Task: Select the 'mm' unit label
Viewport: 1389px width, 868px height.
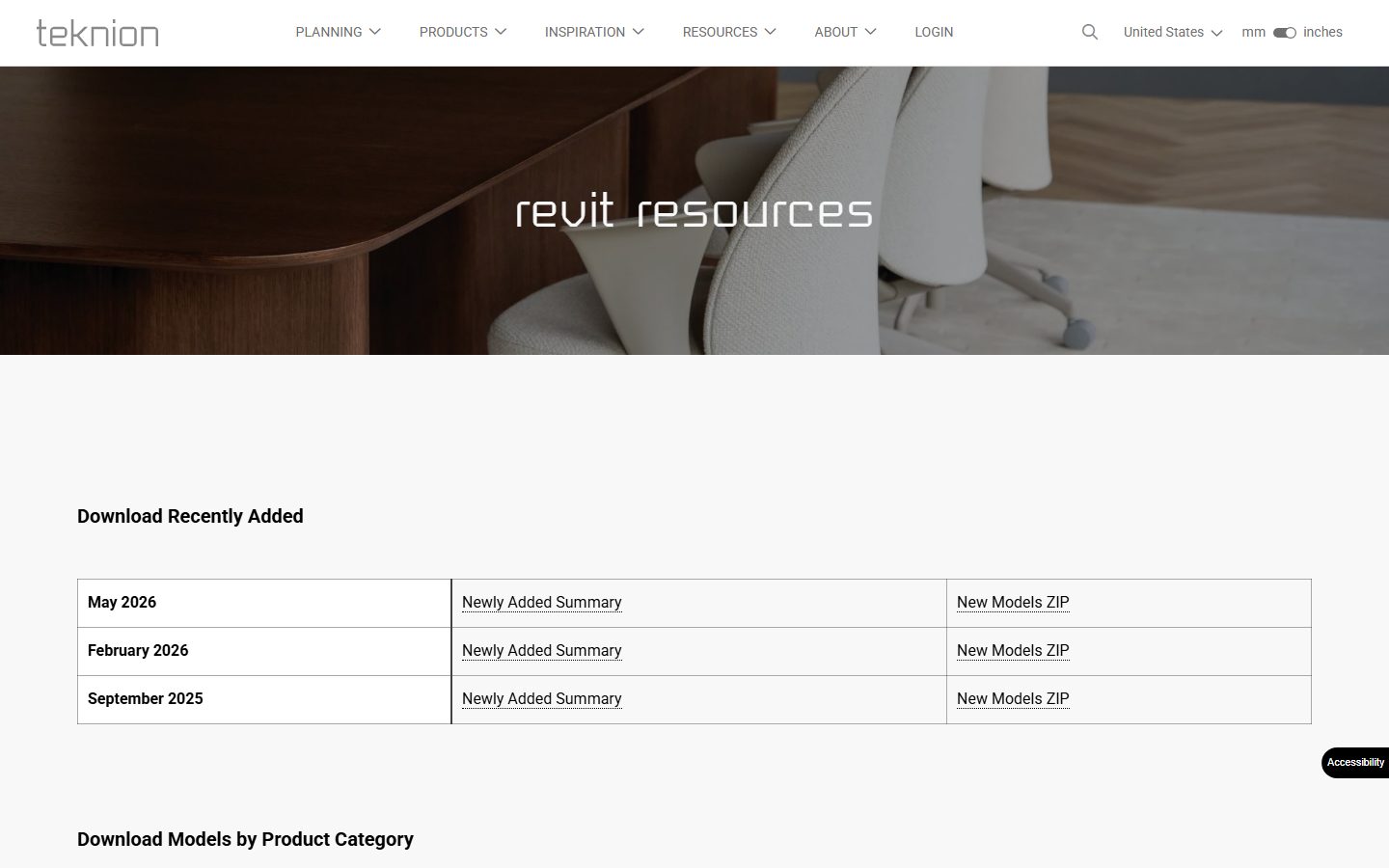Action: point(1253,32)
